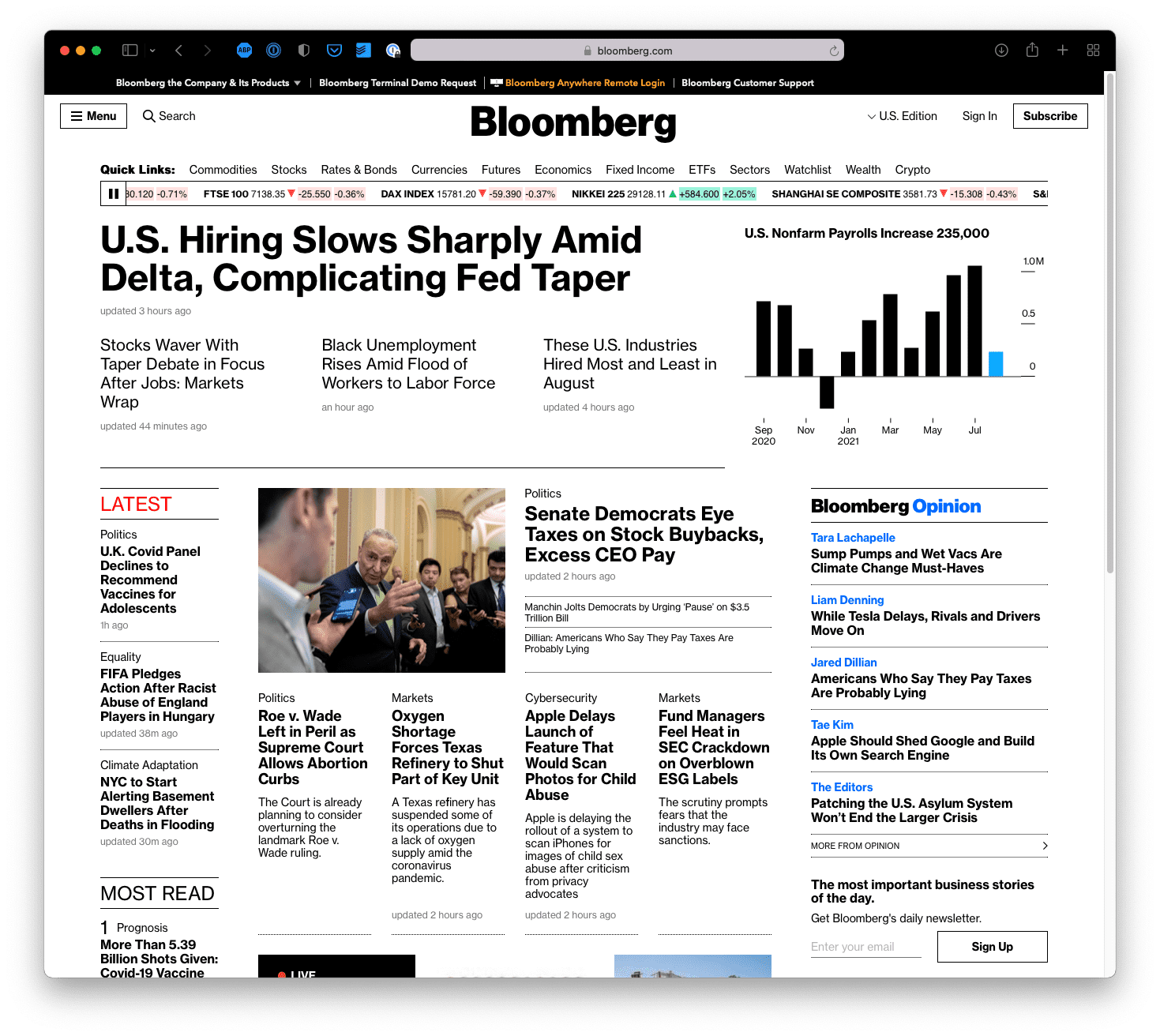Open a new Safari tab
Screen dimensions: 1160x1036
pyautogui.click(x=1063, y=51)
